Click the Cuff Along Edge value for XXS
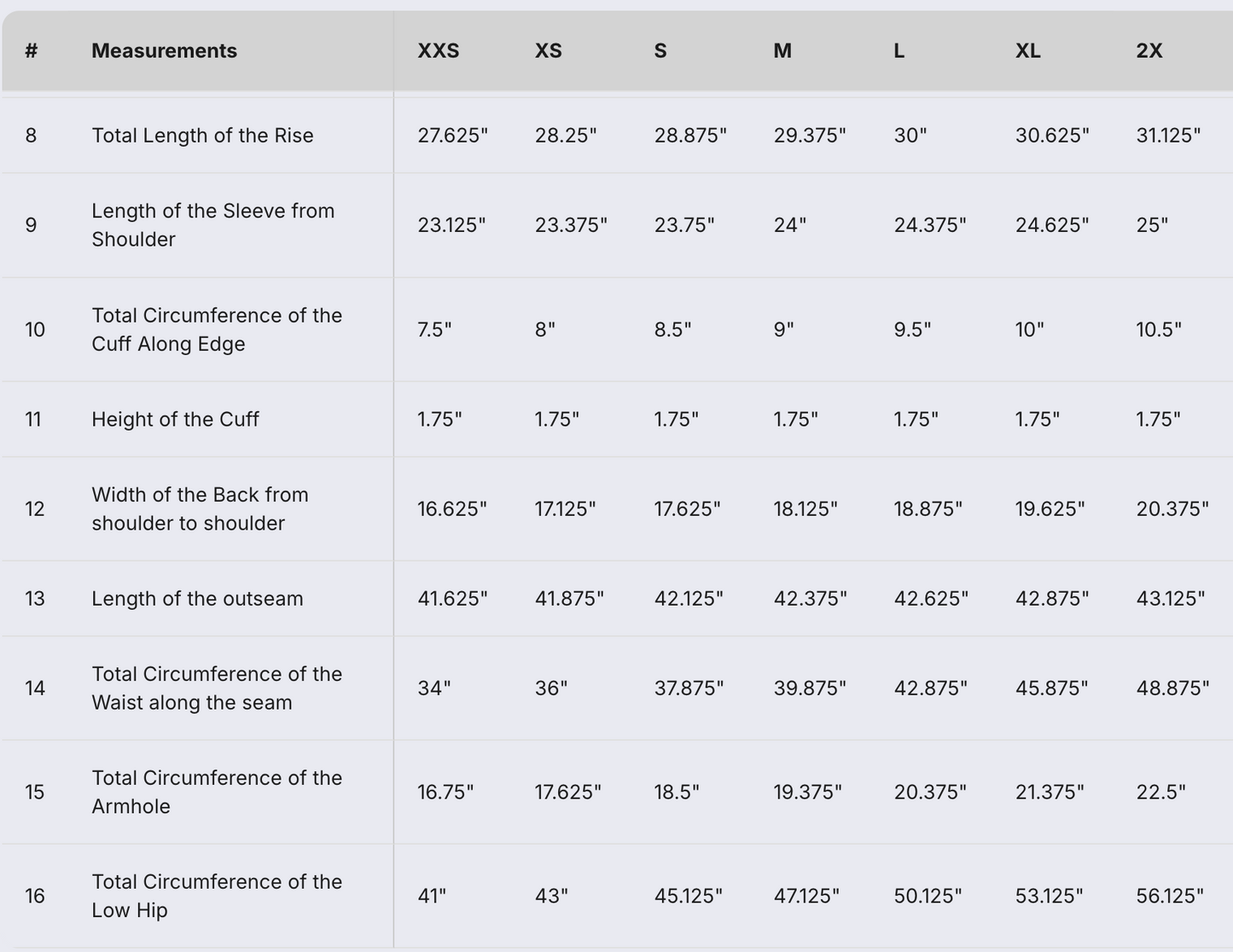 pos(434,330)
